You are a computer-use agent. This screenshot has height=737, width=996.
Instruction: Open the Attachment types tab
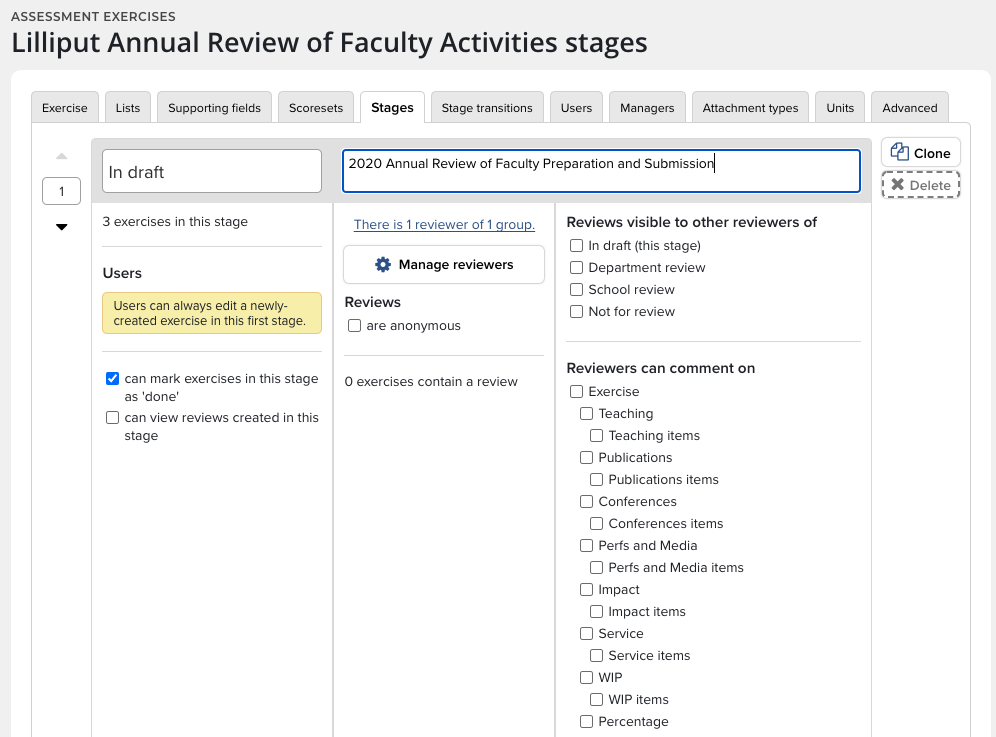750,108
